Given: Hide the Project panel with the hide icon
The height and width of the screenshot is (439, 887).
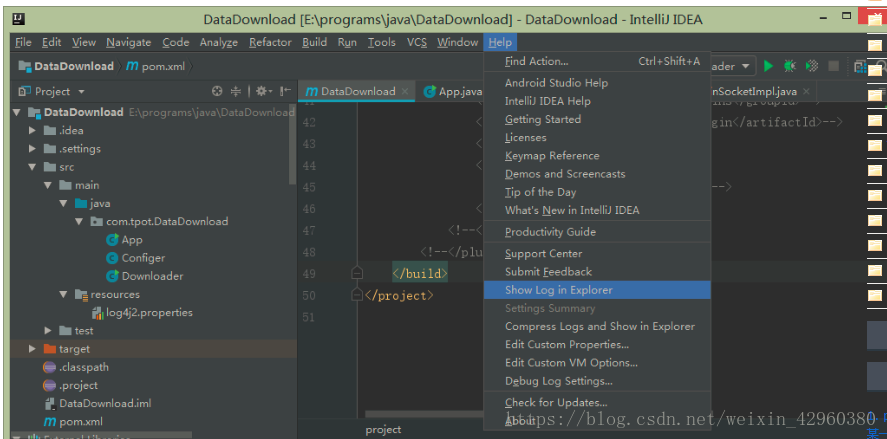Looking at the screenshot, I should tap(286, 91).
